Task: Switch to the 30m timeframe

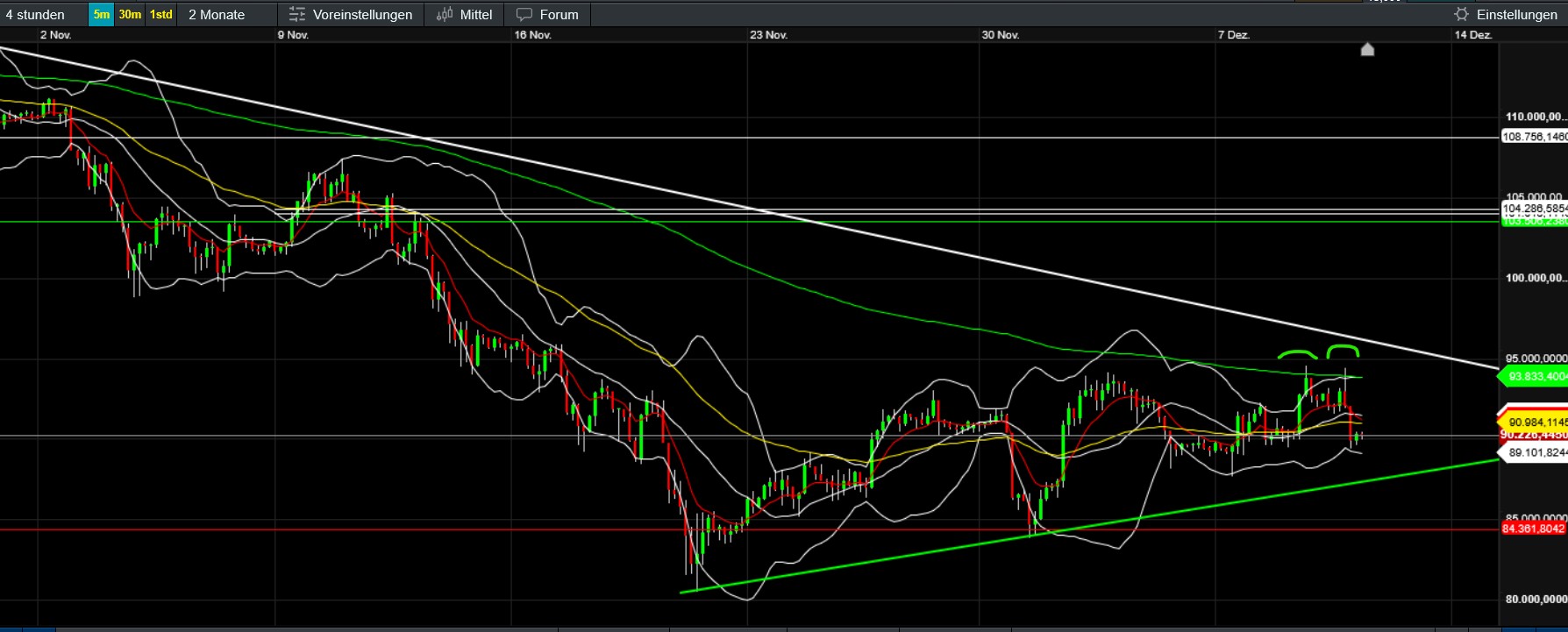Action: [x=130, y=15]
